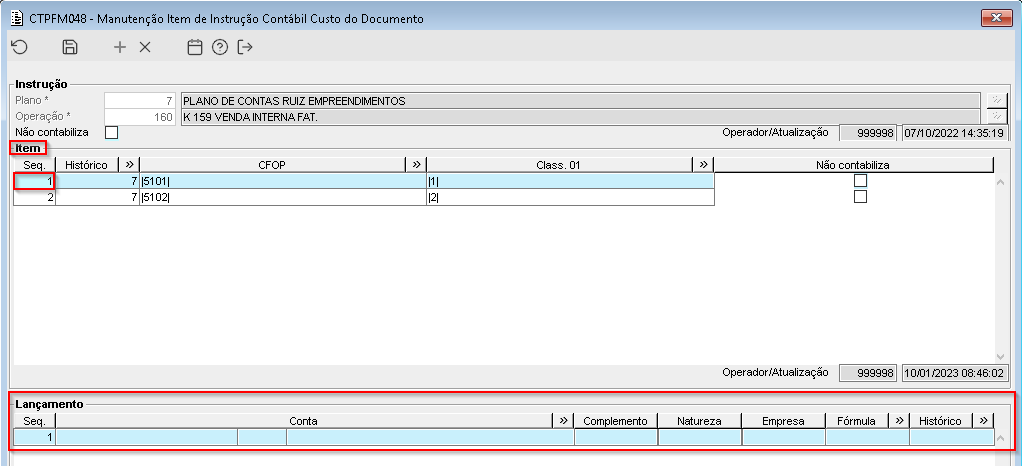Click the empty Natureza cell in Lançamento row 1
This screenshot has height=466, width=1022.
[699, 437]
